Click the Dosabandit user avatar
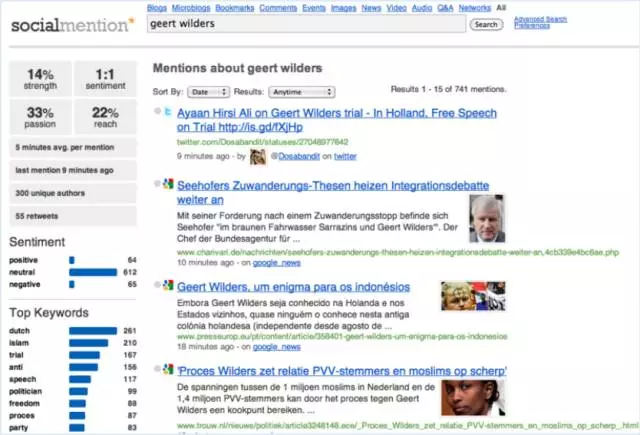This screenshot has height=435, width=640. pyautogui.click(x=258, y=157)
